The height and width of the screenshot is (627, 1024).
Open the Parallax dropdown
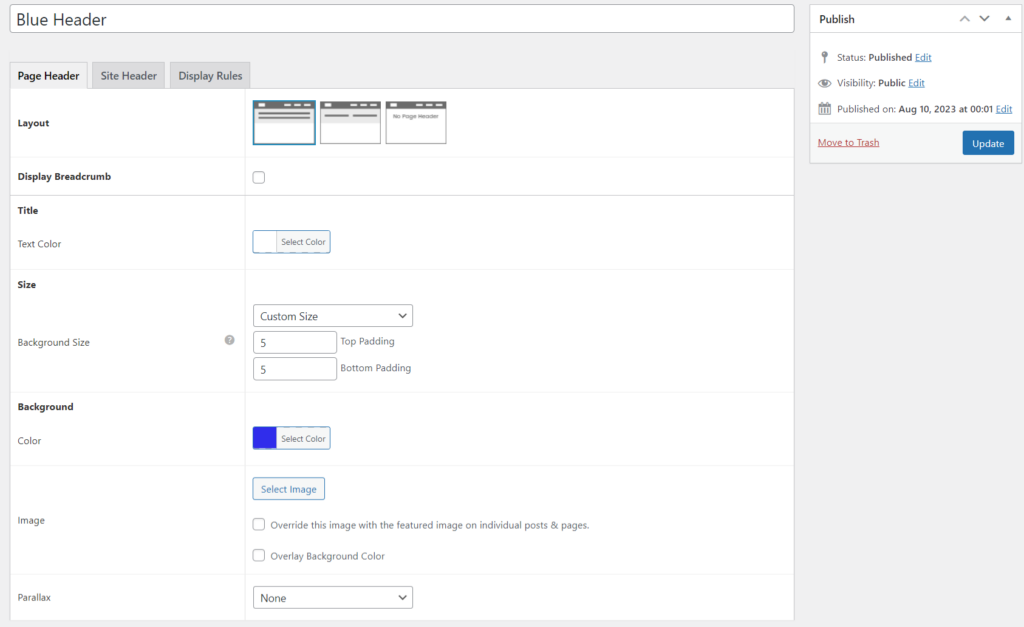click(332, 597)
